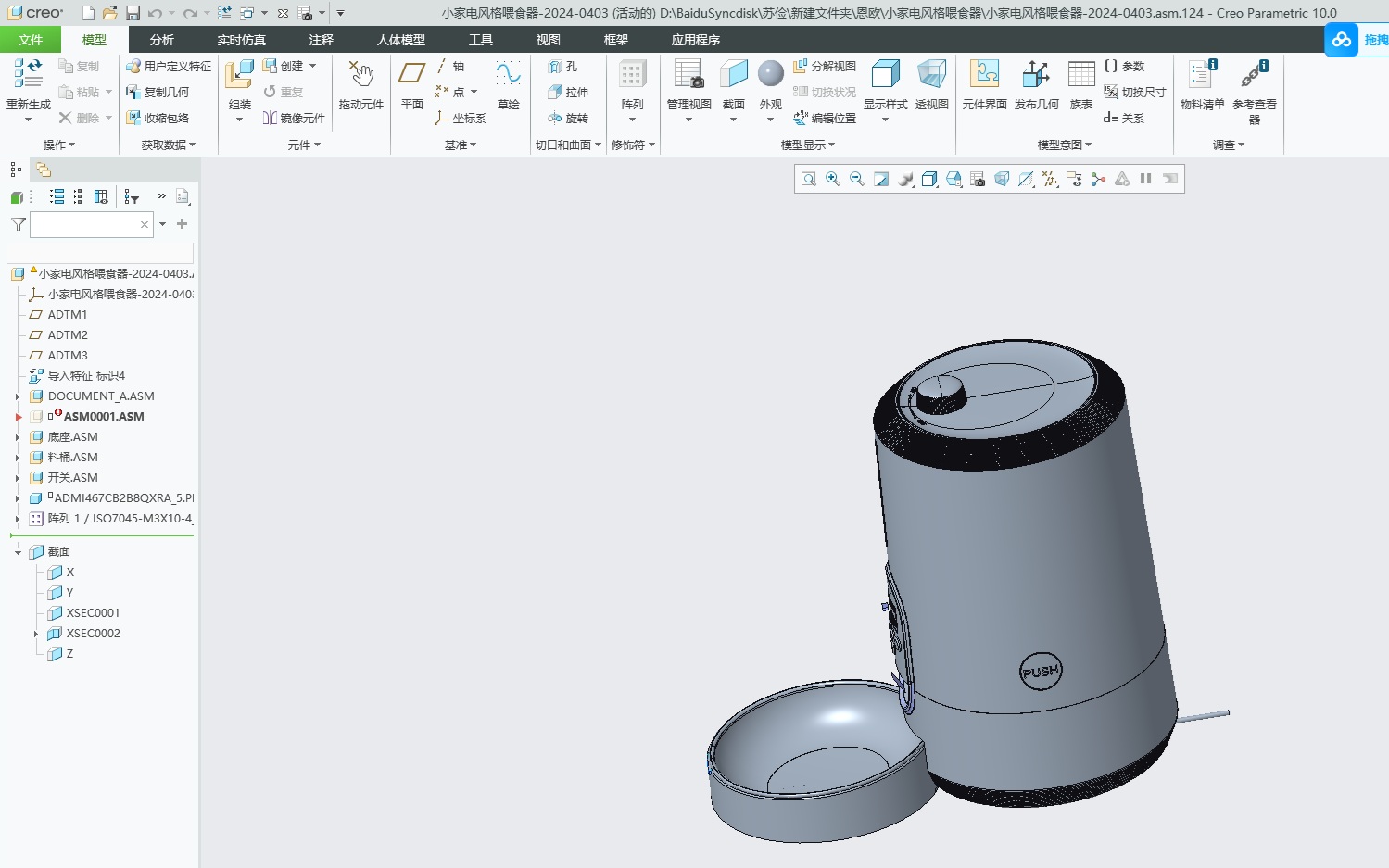Switch to the 分析 ribbon tab

coord(161,40)
